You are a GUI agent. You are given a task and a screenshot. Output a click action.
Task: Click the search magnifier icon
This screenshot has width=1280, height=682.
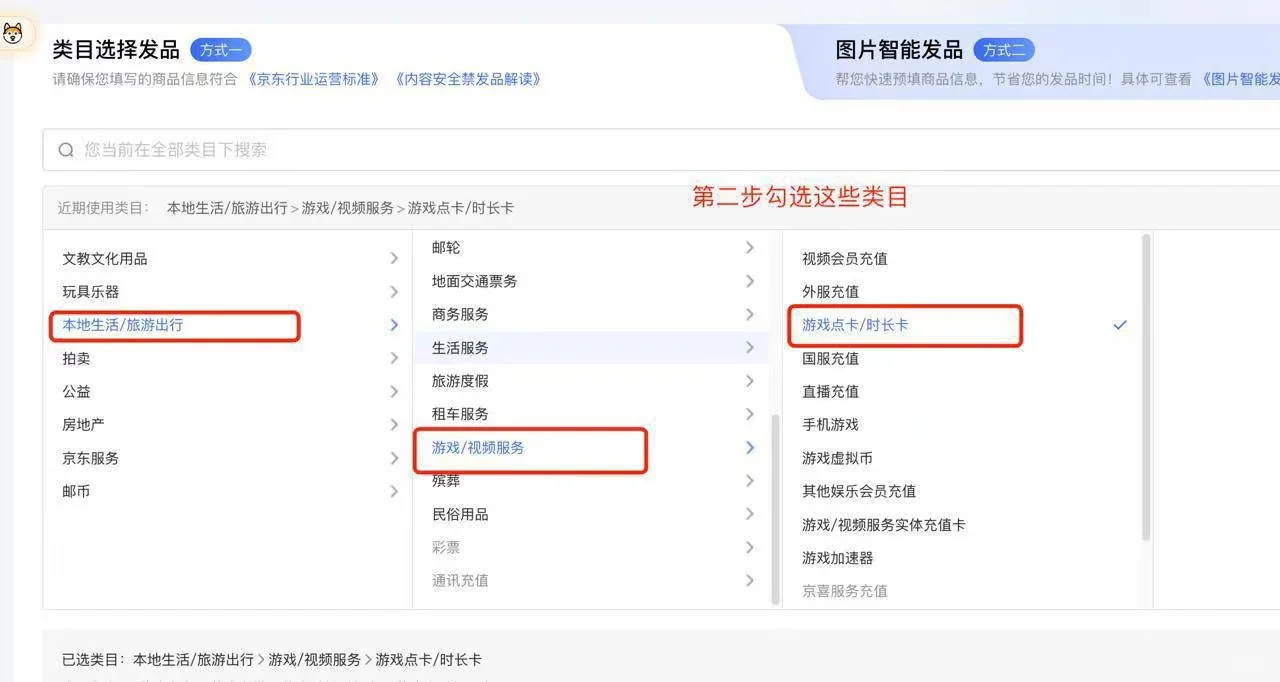(x=66, y=150)
